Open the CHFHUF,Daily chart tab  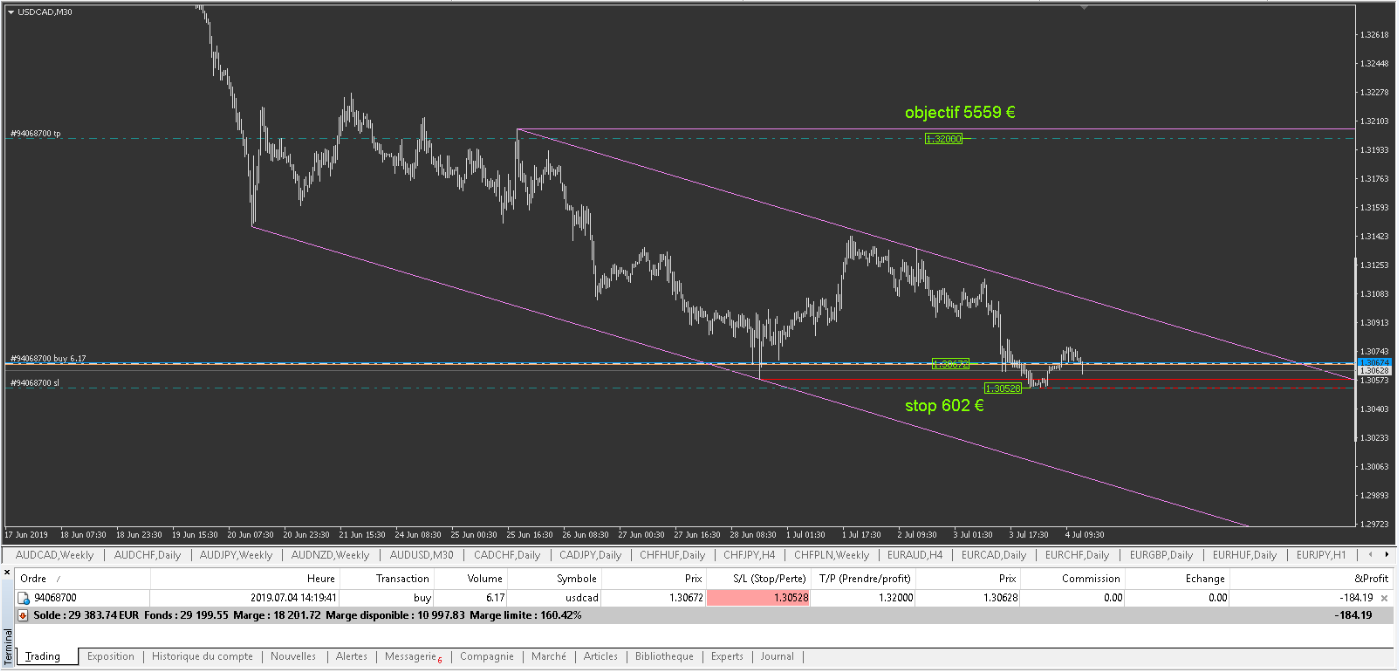tap(672, 554)
